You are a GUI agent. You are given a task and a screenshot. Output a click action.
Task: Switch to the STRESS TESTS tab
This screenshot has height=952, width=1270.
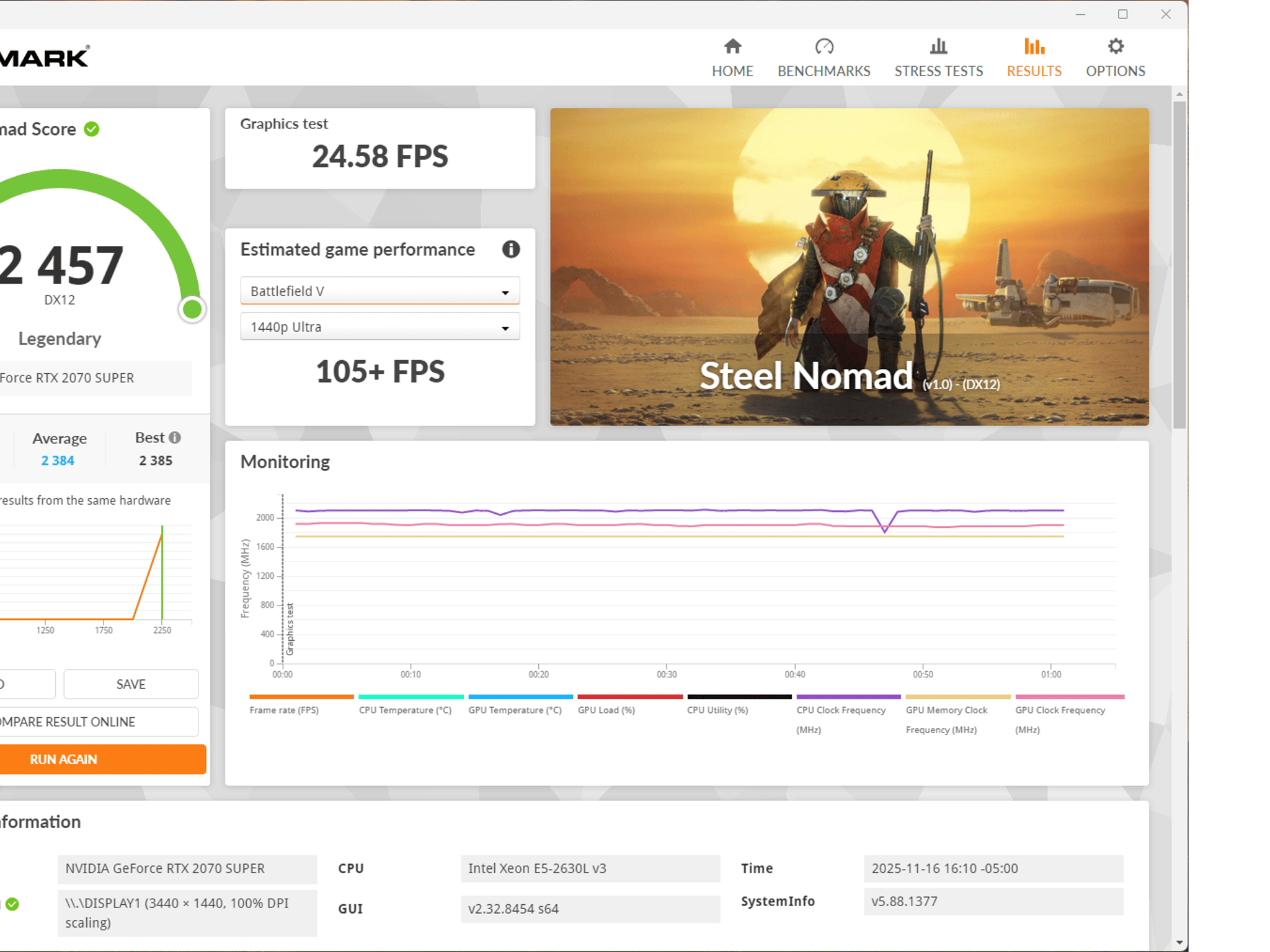tap(938, 58)
